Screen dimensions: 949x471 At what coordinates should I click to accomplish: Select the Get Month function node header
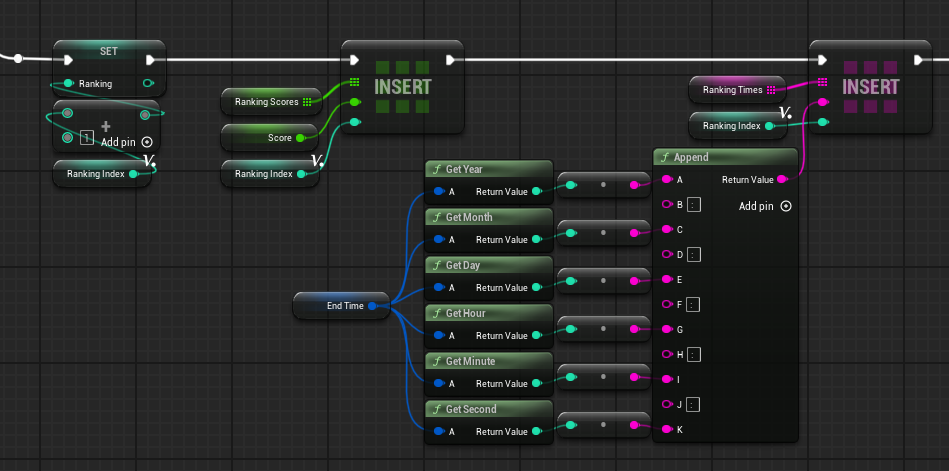[x=488, y=217]
